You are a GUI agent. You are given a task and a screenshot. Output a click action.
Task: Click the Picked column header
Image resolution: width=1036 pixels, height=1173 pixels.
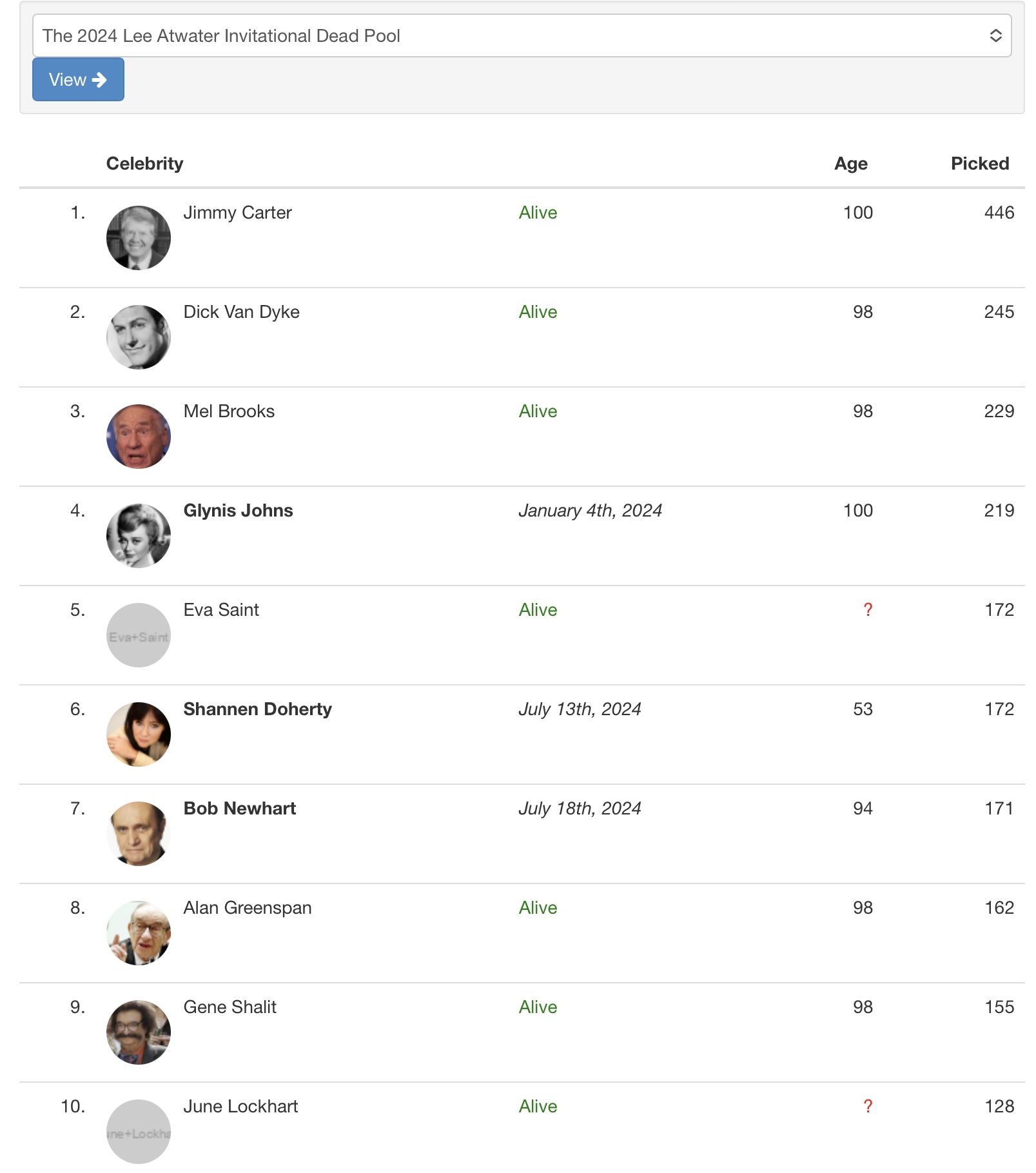point(979,164)
